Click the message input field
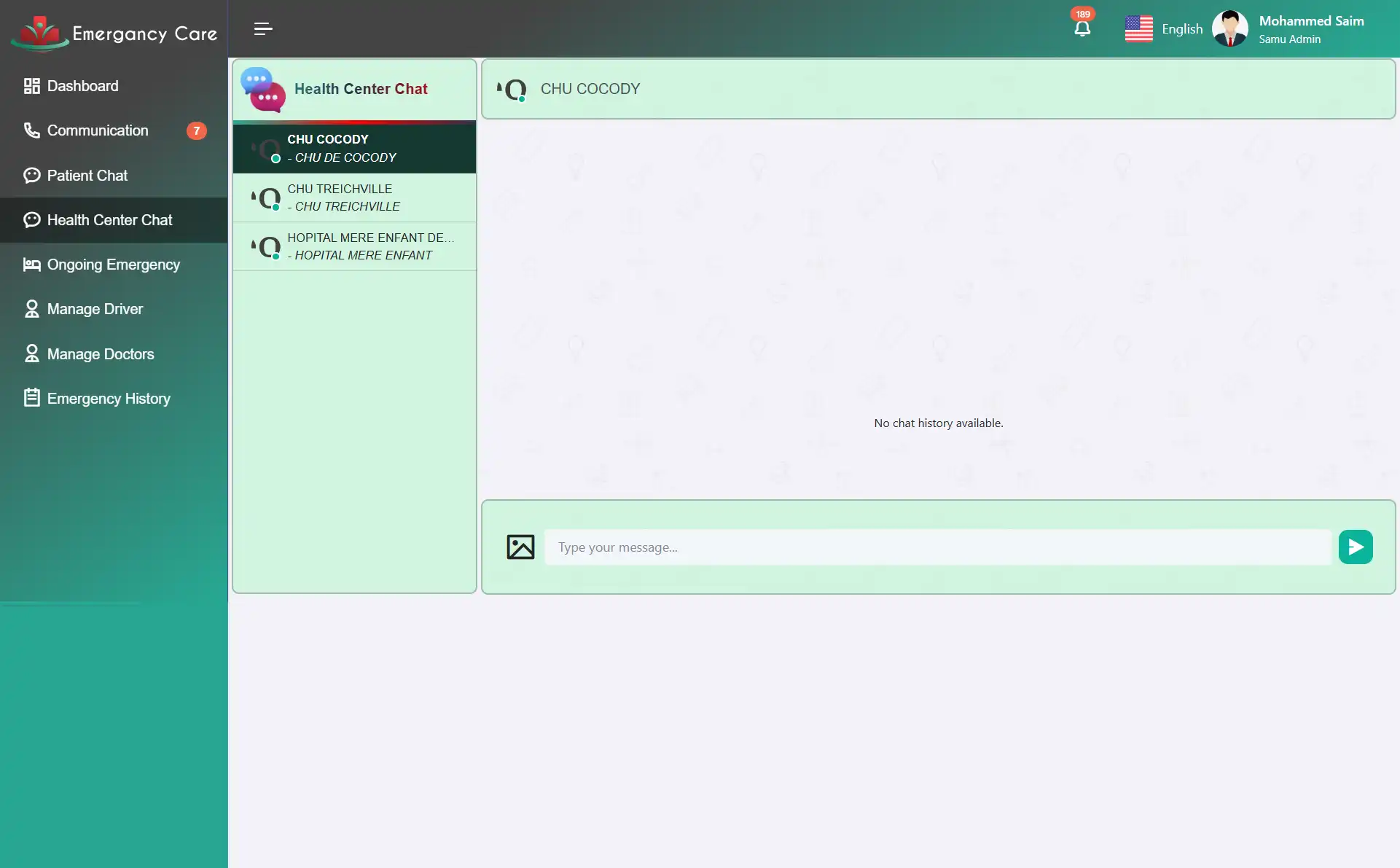This screenshot has height=868, width=1400. 937,547
